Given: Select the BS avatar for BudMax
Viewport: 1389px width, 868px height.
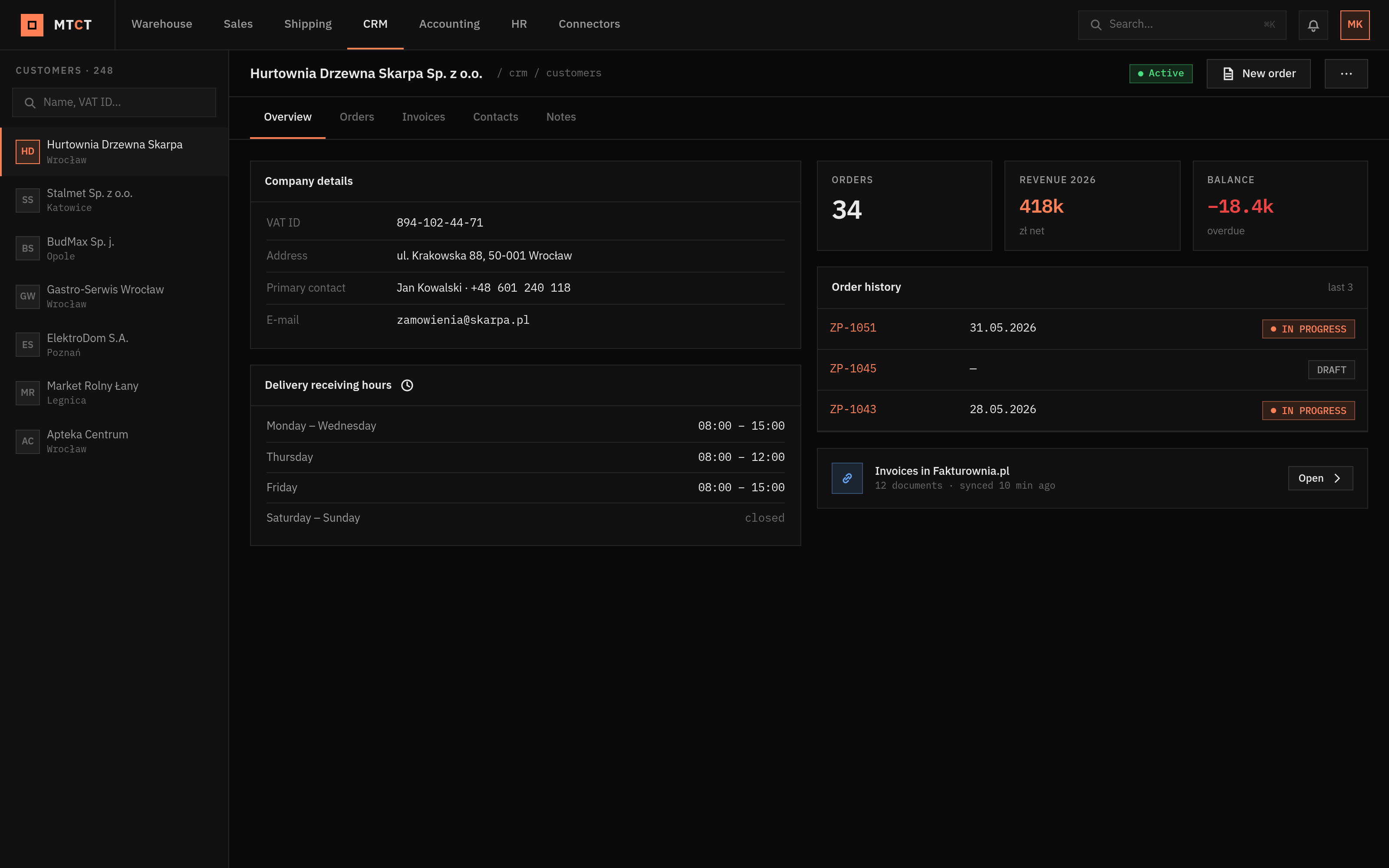Looking at the screenshot, I should [x=27, y=249].
